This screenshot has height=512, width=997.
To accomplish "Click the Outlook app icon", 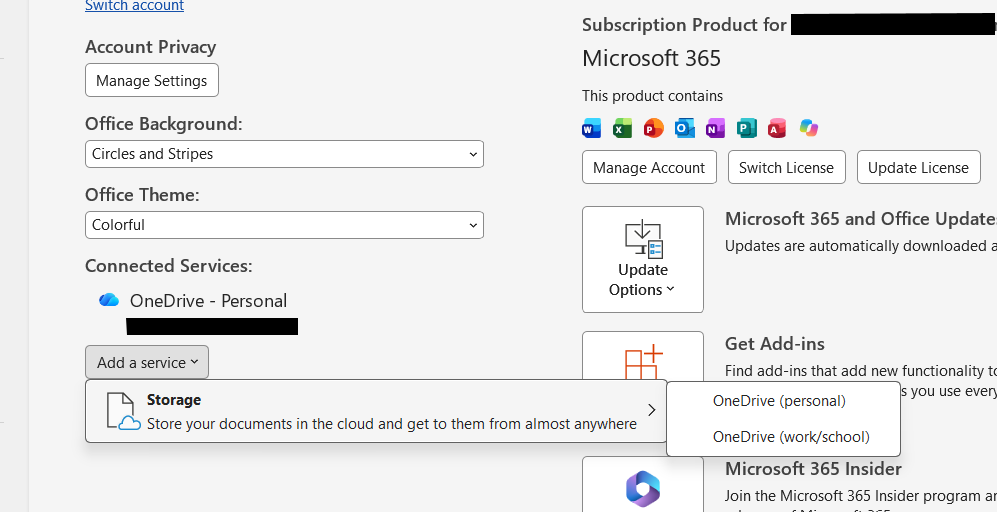I will pyautogui.click(x=684, y=128).
